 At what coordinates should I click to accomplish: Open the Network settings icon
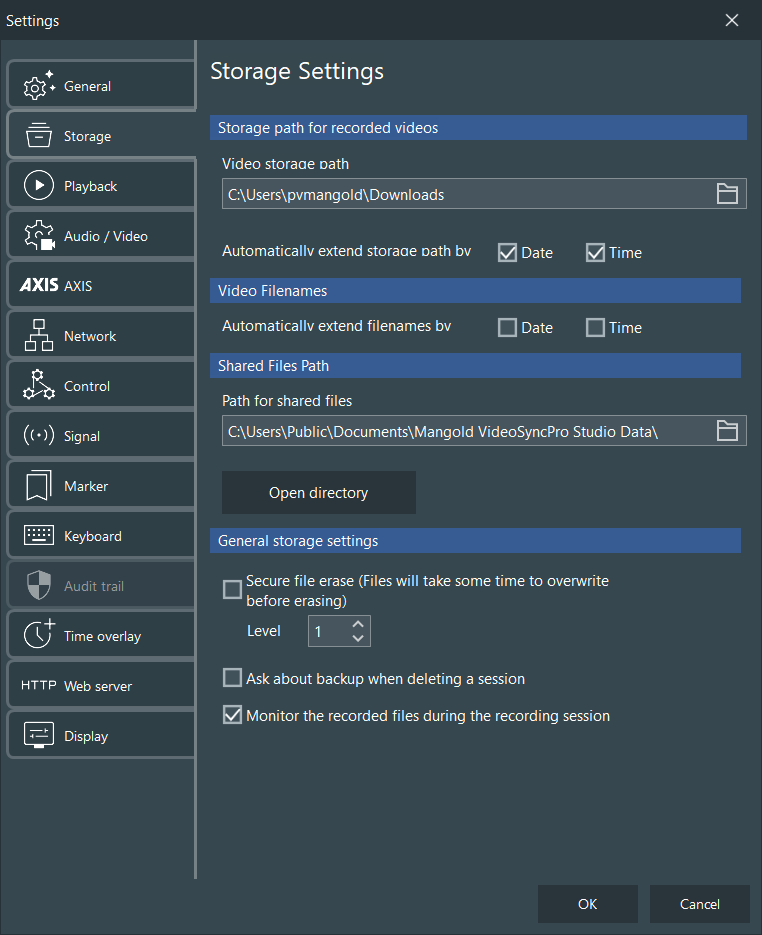(38, 336)
